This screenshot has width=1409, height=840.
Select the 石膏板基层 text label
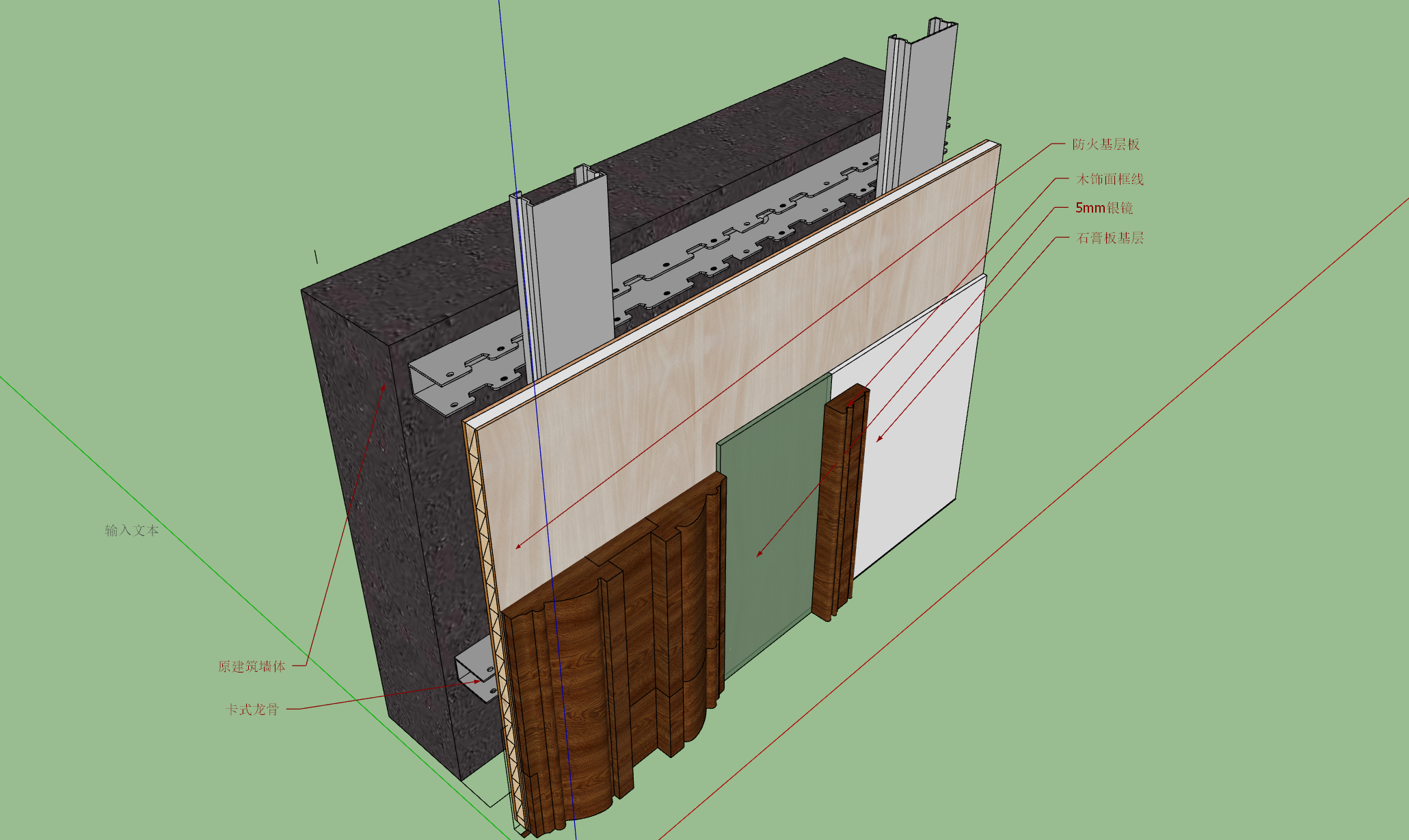click(1110, 238)
